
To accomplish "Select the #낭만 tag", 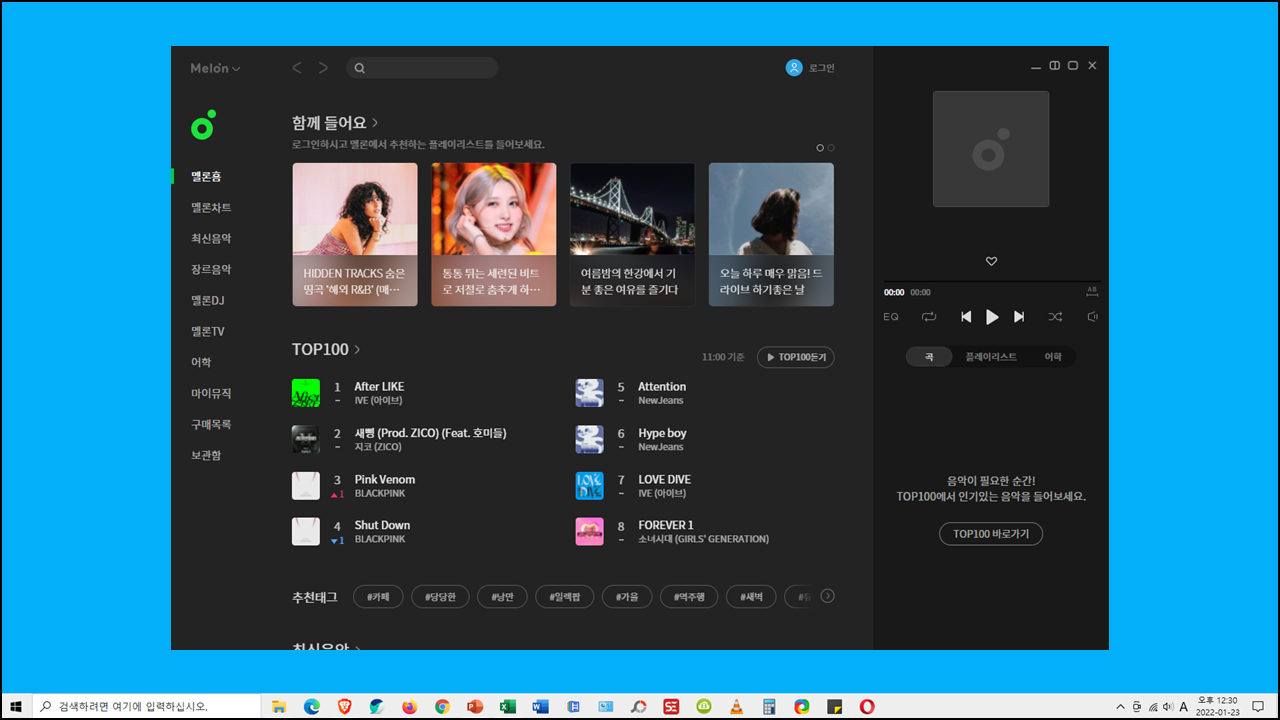I will click(x=502, y=597).
